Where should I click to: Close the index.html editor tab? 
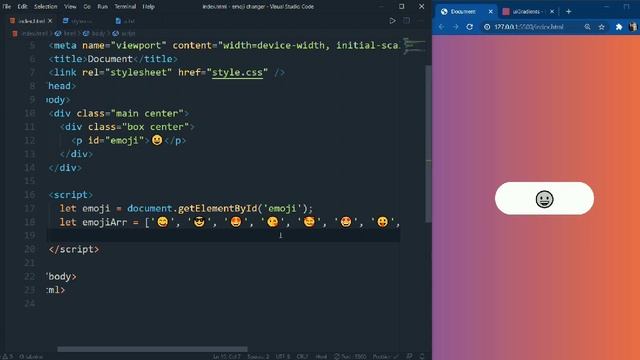point(50,21)
